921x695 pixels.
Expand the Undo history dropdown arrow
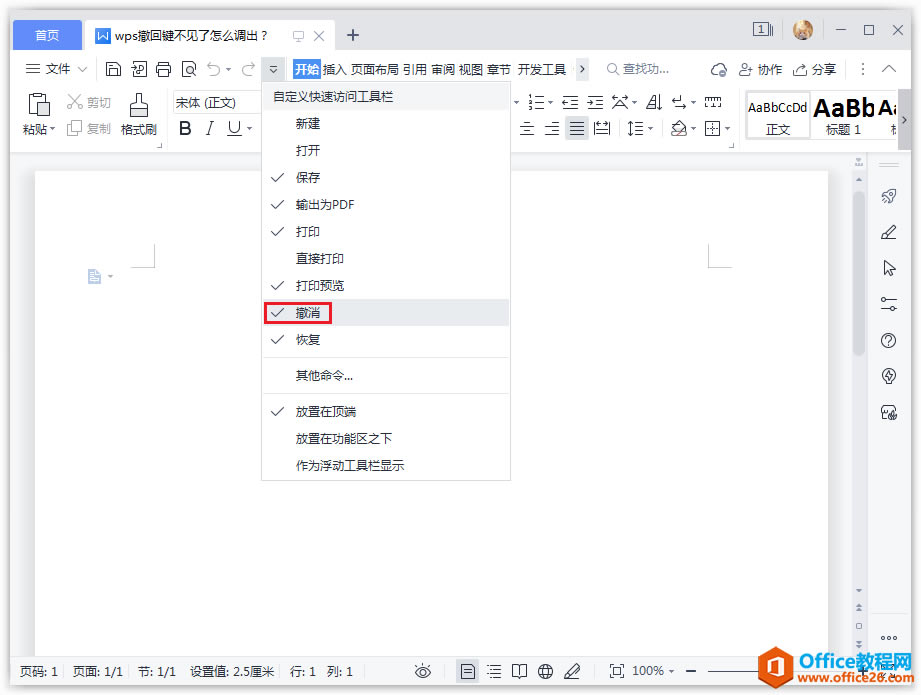point(228,69)
